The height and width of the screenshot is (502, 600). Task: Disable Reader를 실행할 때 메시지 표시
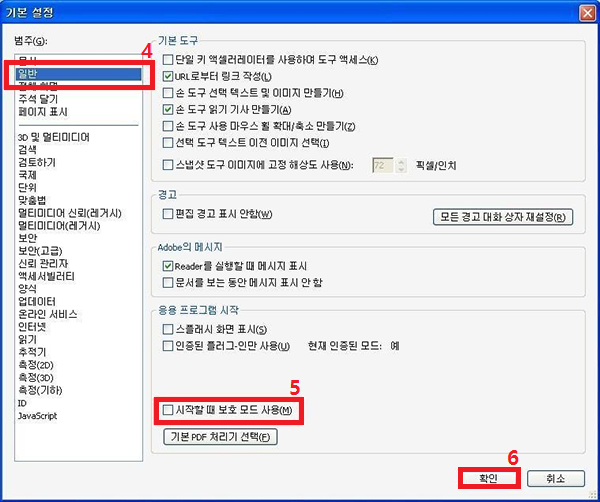[168, 266]
